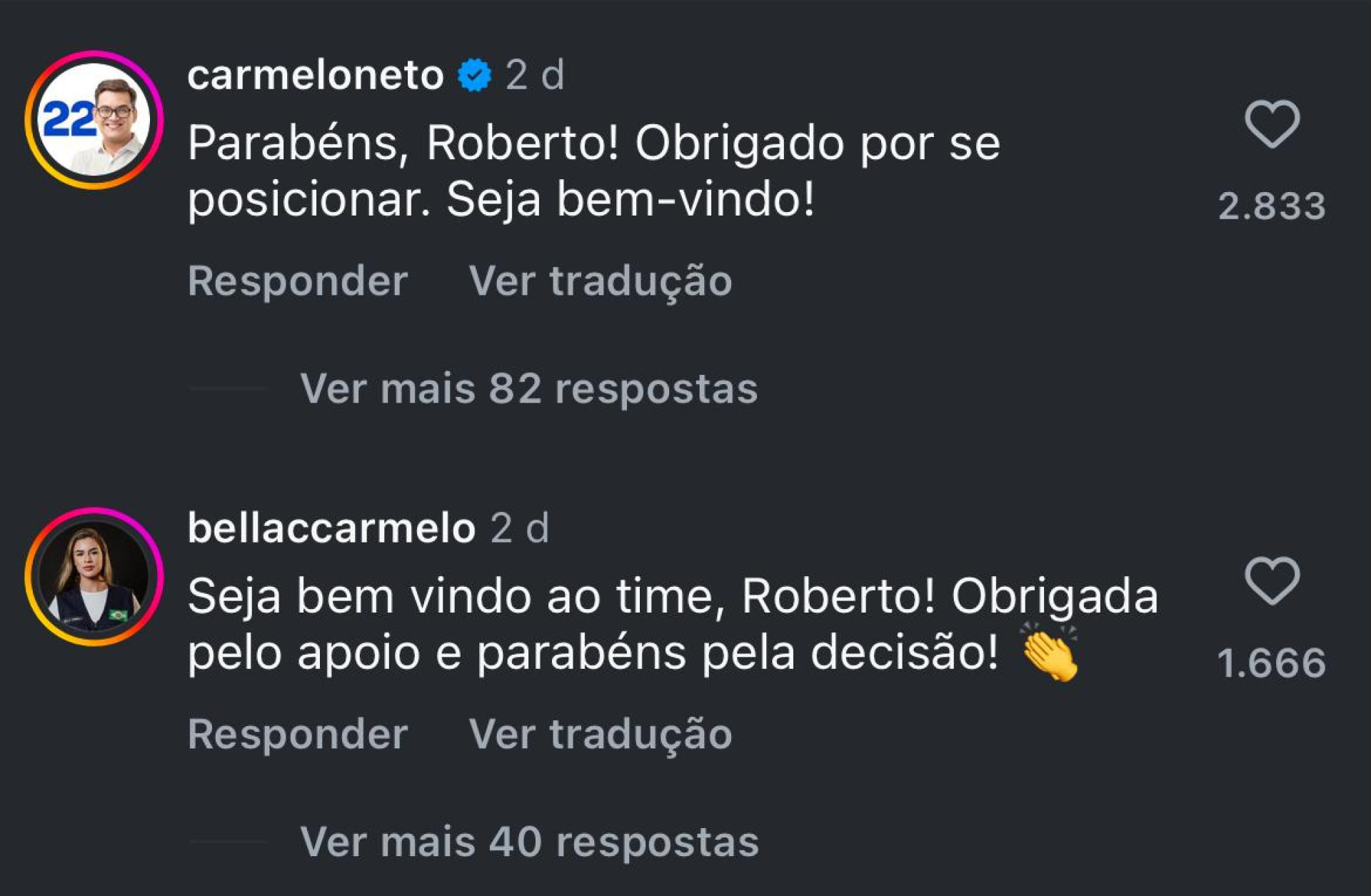Screen dimensions: 1371x896
Task: Open the carmeloneto username profile link
Action: point(315,75)
